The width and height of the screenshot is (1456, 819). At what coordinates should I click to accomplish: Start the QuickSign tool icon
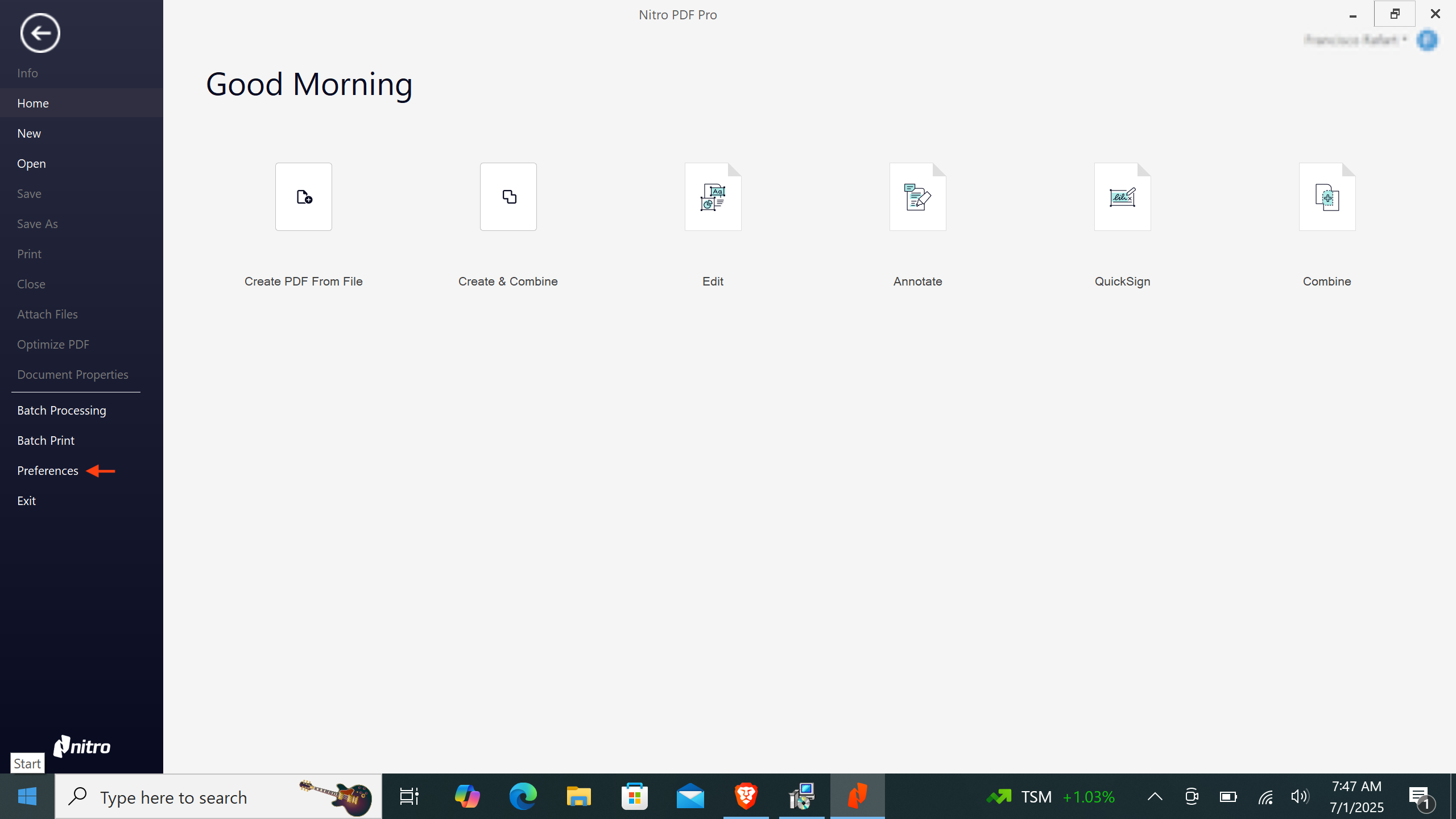(1122, 197)
